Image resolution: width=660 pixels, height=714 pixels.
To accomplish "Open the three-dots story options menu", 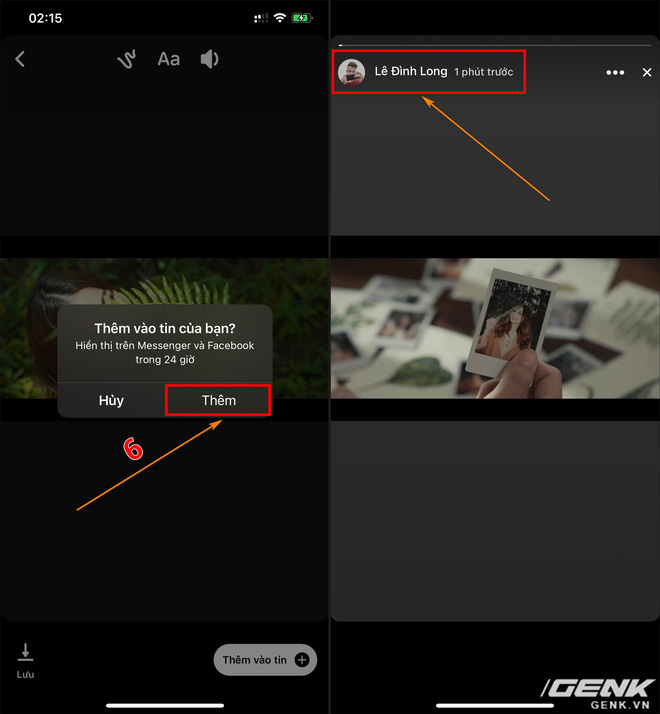I will (615, 72).
